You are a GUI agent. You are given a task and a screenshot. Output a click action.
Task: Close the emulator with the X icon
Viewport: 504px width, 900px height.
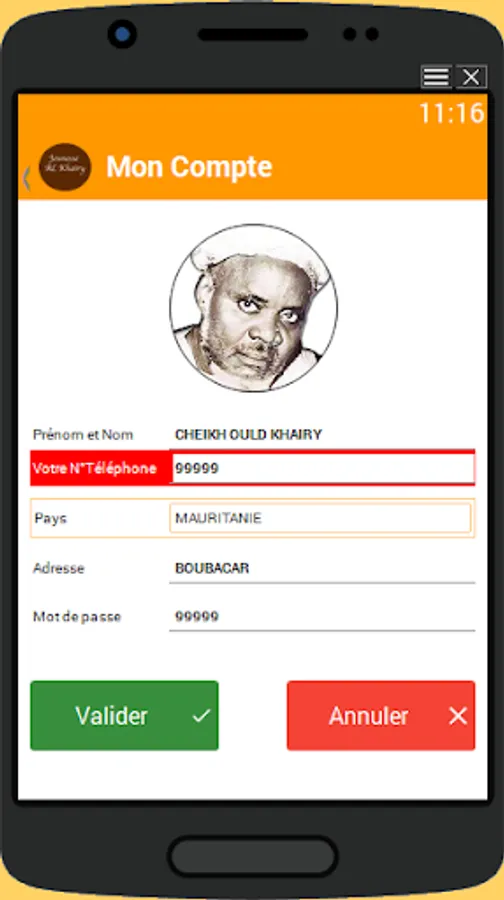471,77
